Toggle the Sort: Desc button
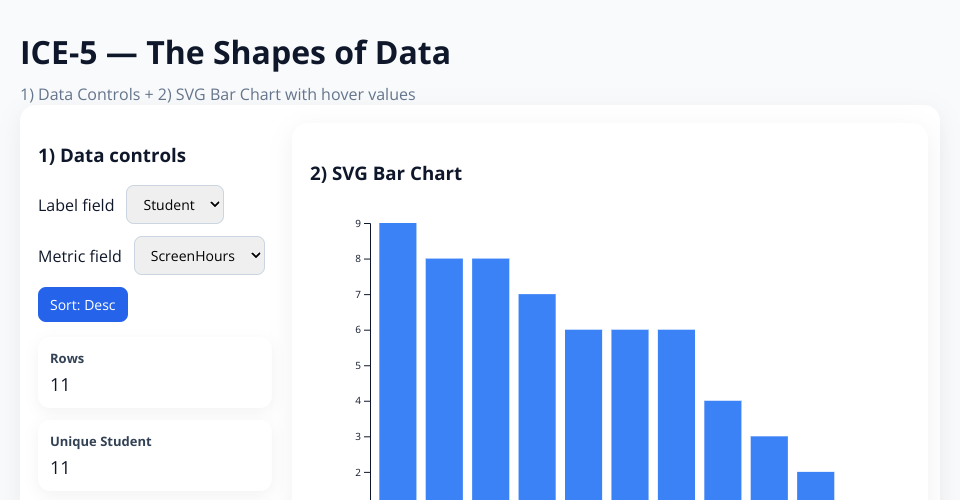The height and width of the screenshot is (500, 960). (83, 304)
